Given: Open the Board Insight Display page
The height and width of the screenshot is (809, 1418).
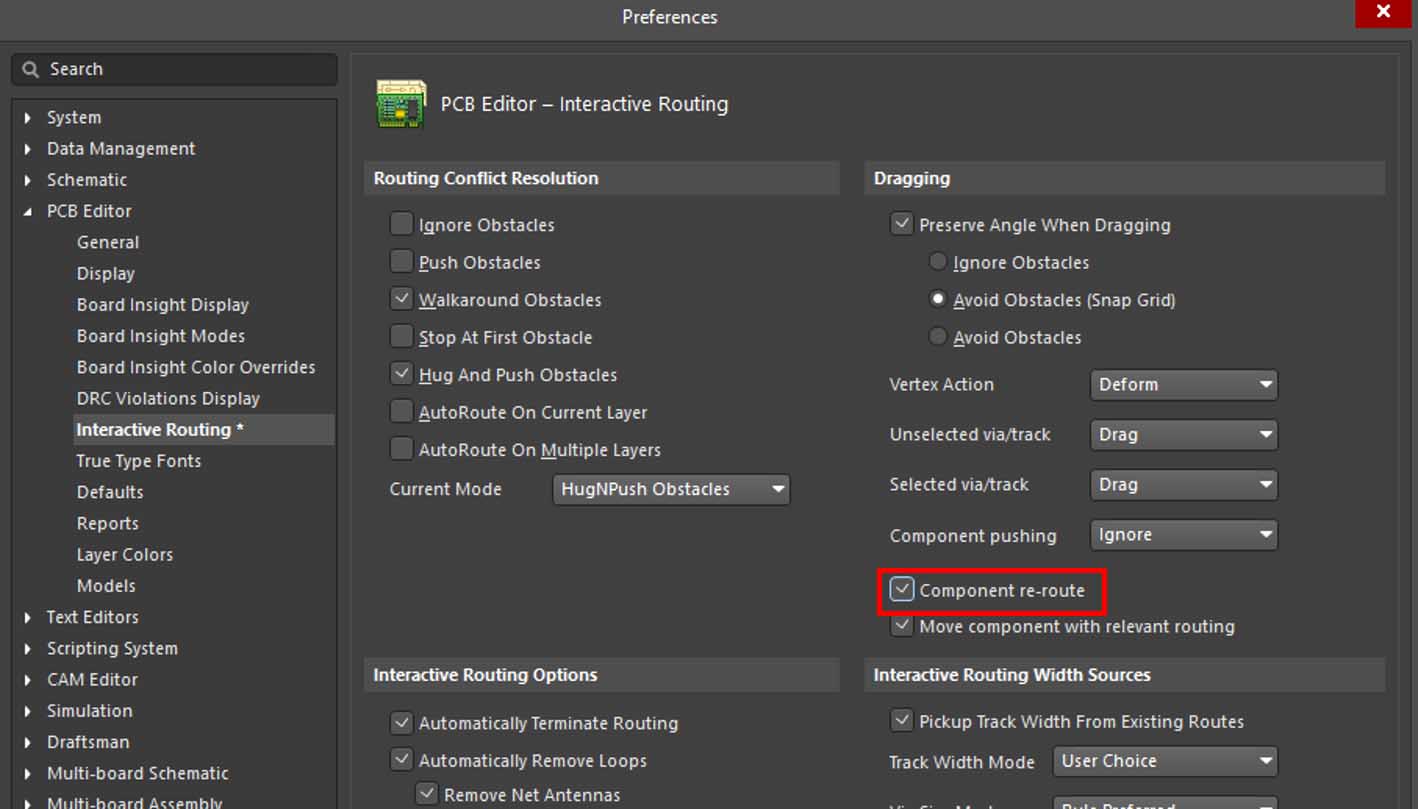Looking at the screenshot, I should (x=162, y=305).
